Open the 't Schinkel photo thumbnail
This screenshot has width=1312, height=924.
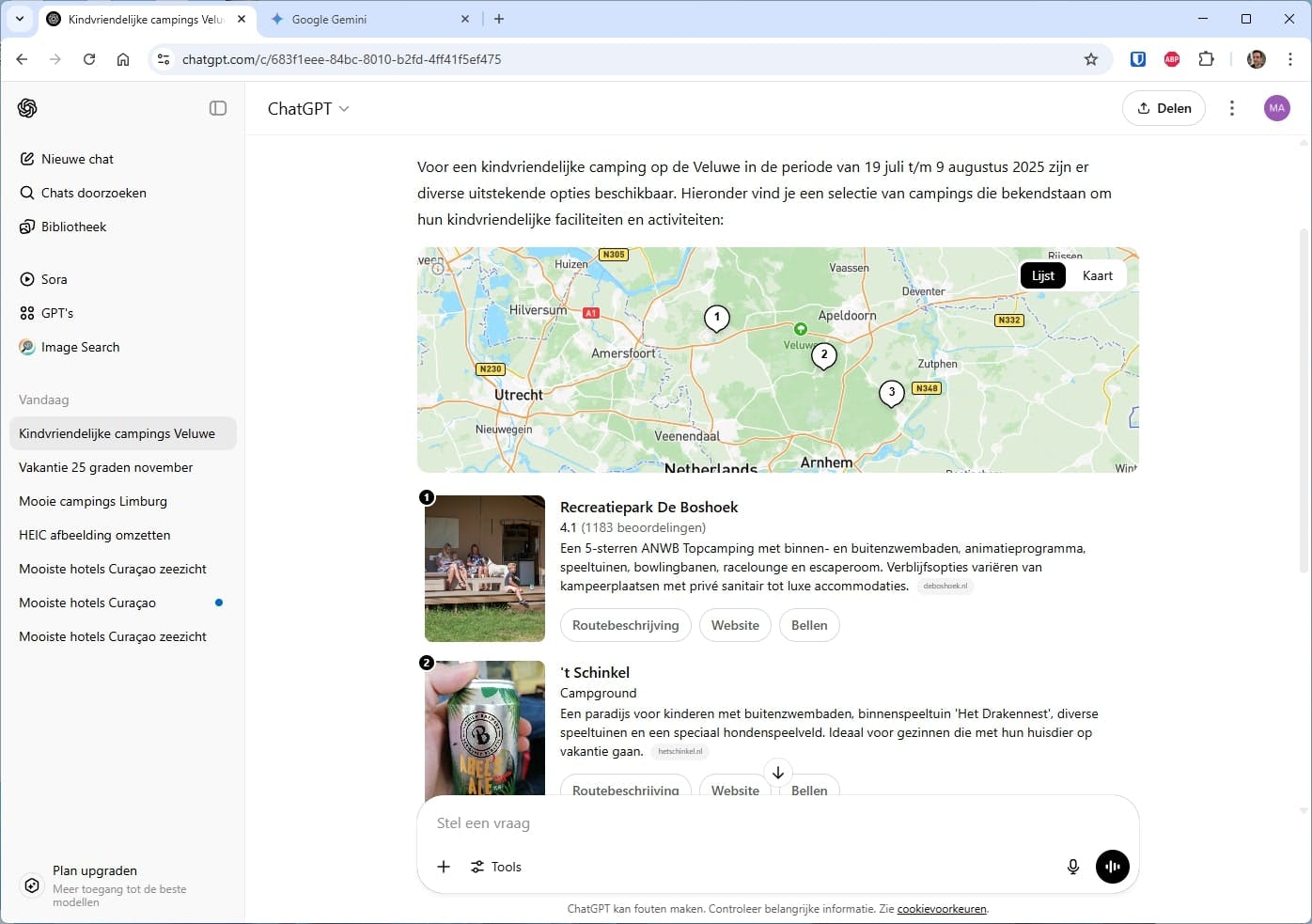[x=485, y=728]
